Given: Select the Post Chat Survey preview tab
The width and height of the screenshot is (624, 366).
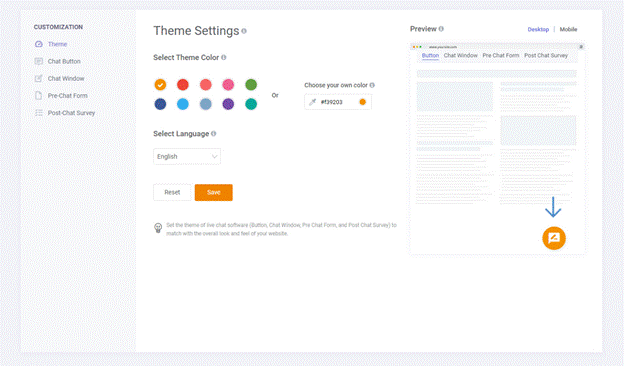Looking at the screenshot, I should 546,56.
